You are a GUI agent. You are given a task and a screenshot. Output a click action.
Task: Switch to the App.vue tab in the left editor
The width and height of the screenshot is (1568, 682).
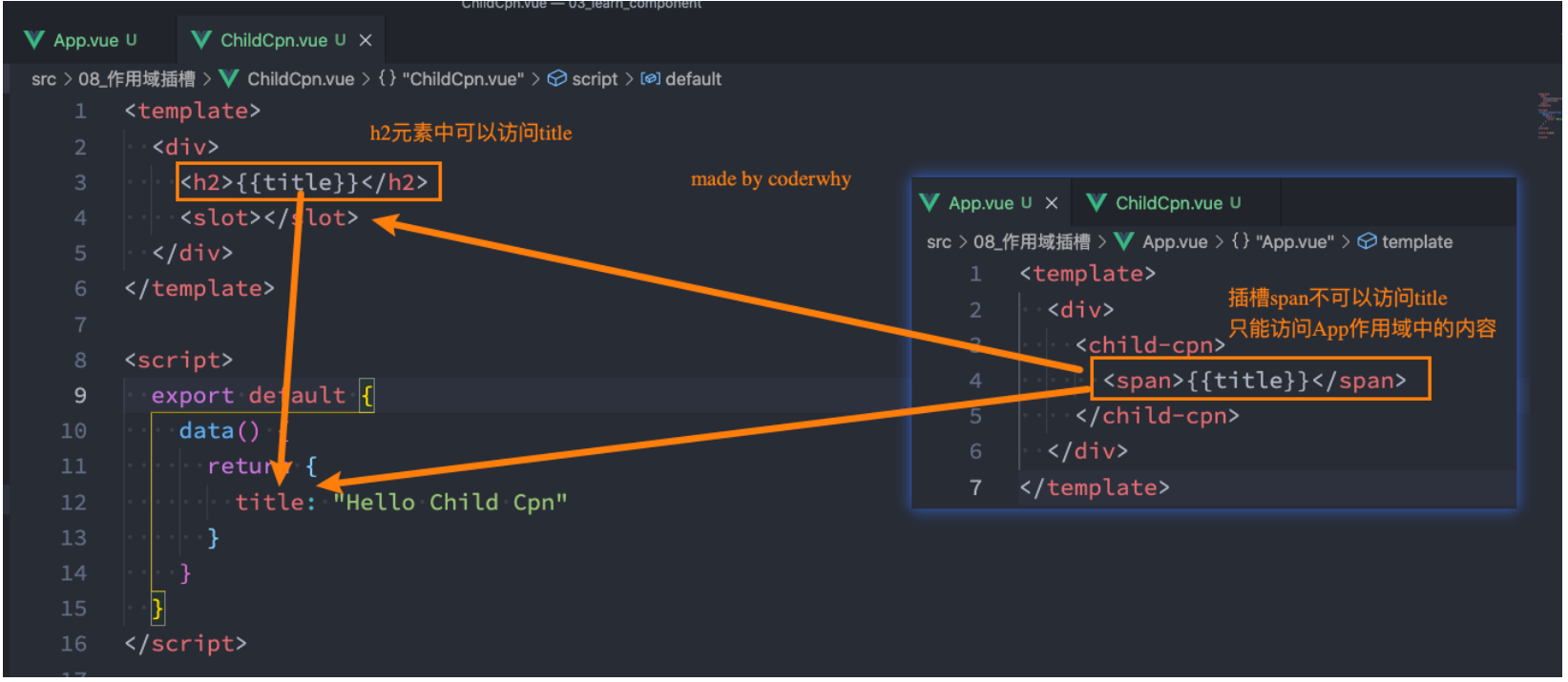[x=86, y=40]
